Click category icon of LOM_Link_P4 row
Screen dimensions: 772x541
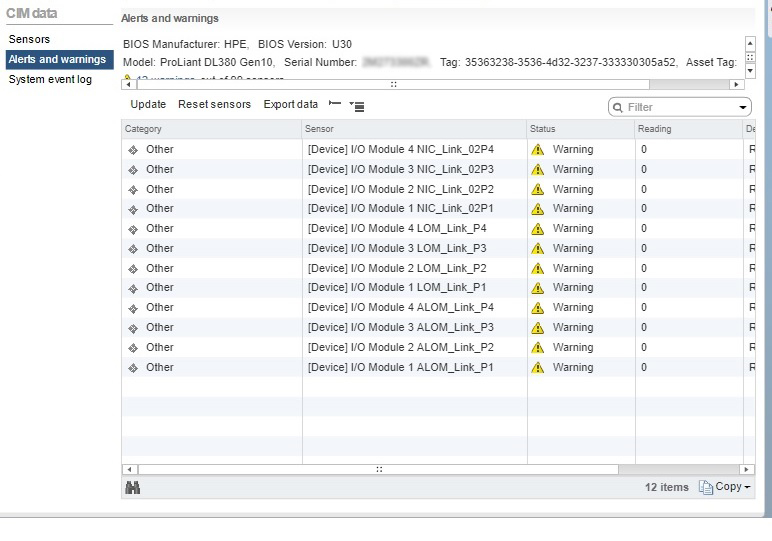(x=133, y=228)
